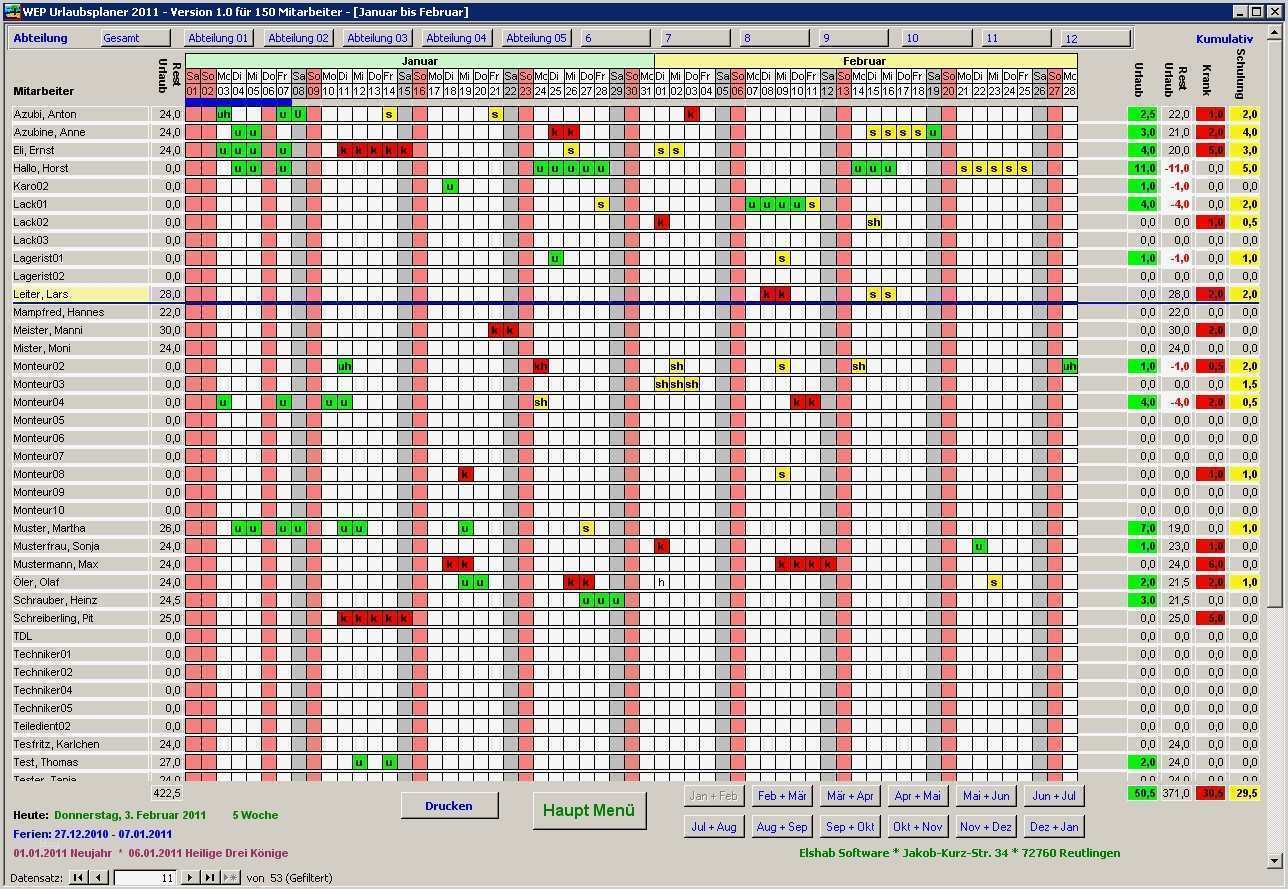1288x889 pixels.
Task: Click the Datensatz record number field
Action: [145, 877]
